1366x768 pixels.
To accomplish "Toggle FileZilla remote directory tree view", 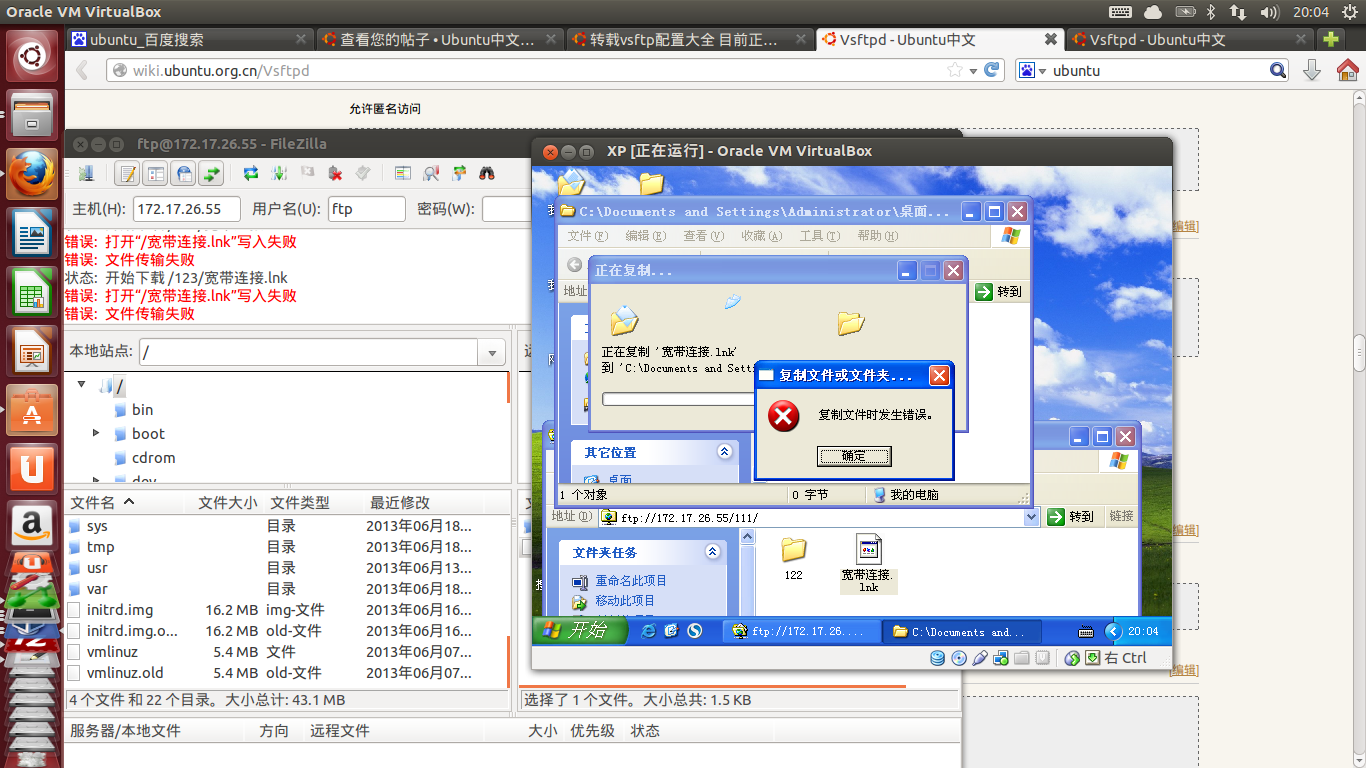I will click(183, 173).
